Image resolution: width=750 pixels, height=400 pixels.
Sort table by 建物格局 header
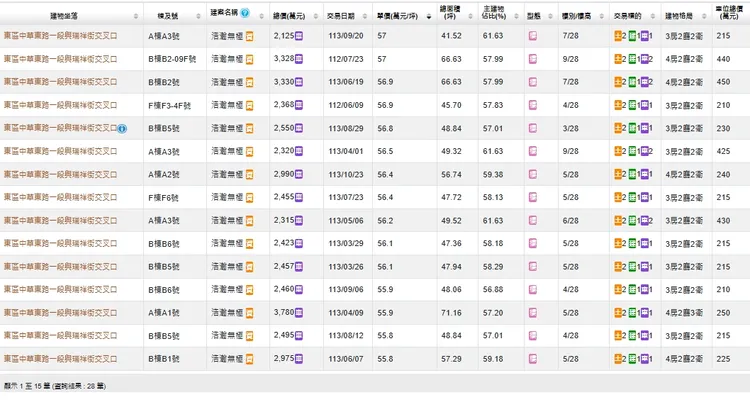coord(679,16)
